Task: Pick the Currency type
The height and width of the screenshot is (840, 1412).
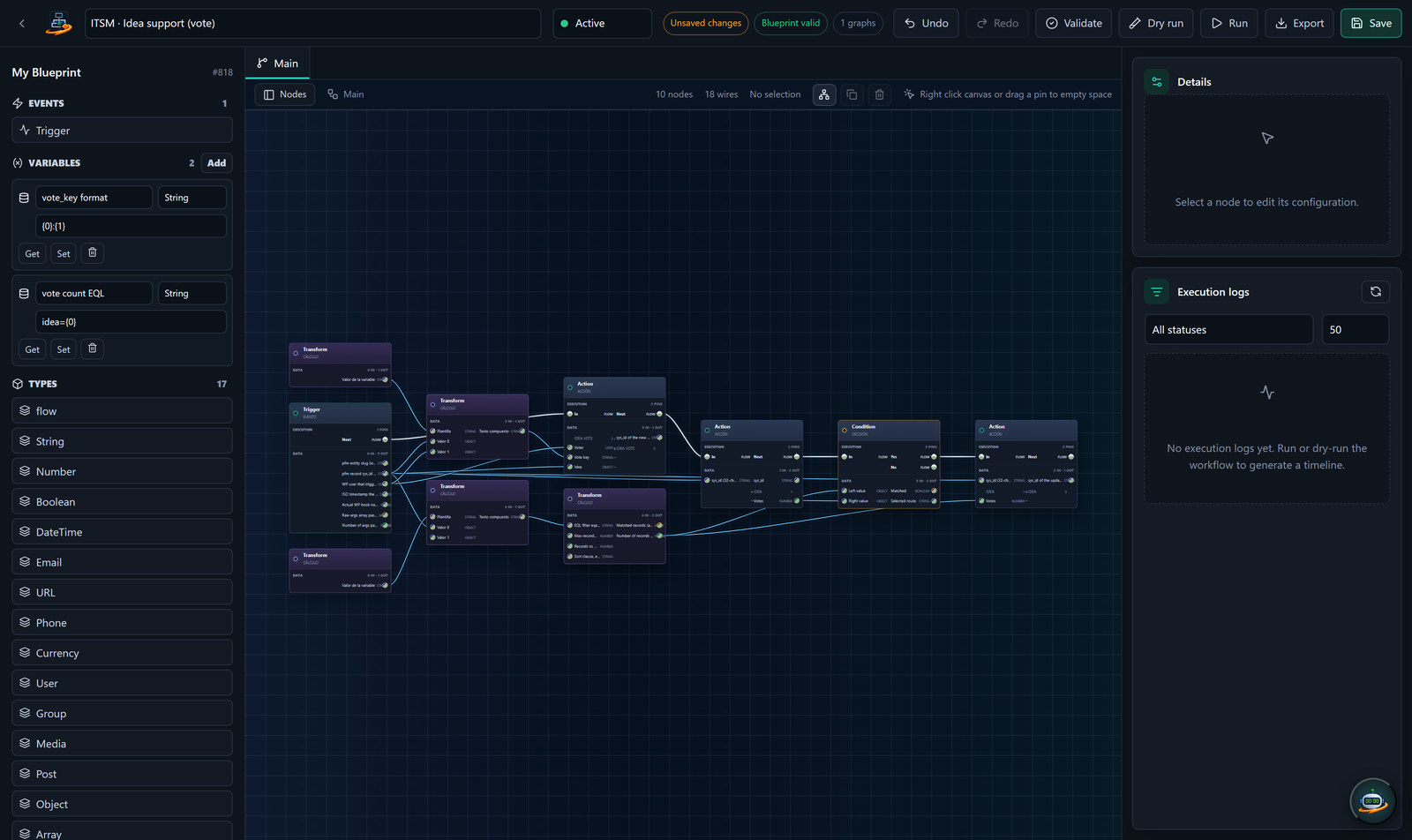Action: pyautogui.click(x=122, y=653)
